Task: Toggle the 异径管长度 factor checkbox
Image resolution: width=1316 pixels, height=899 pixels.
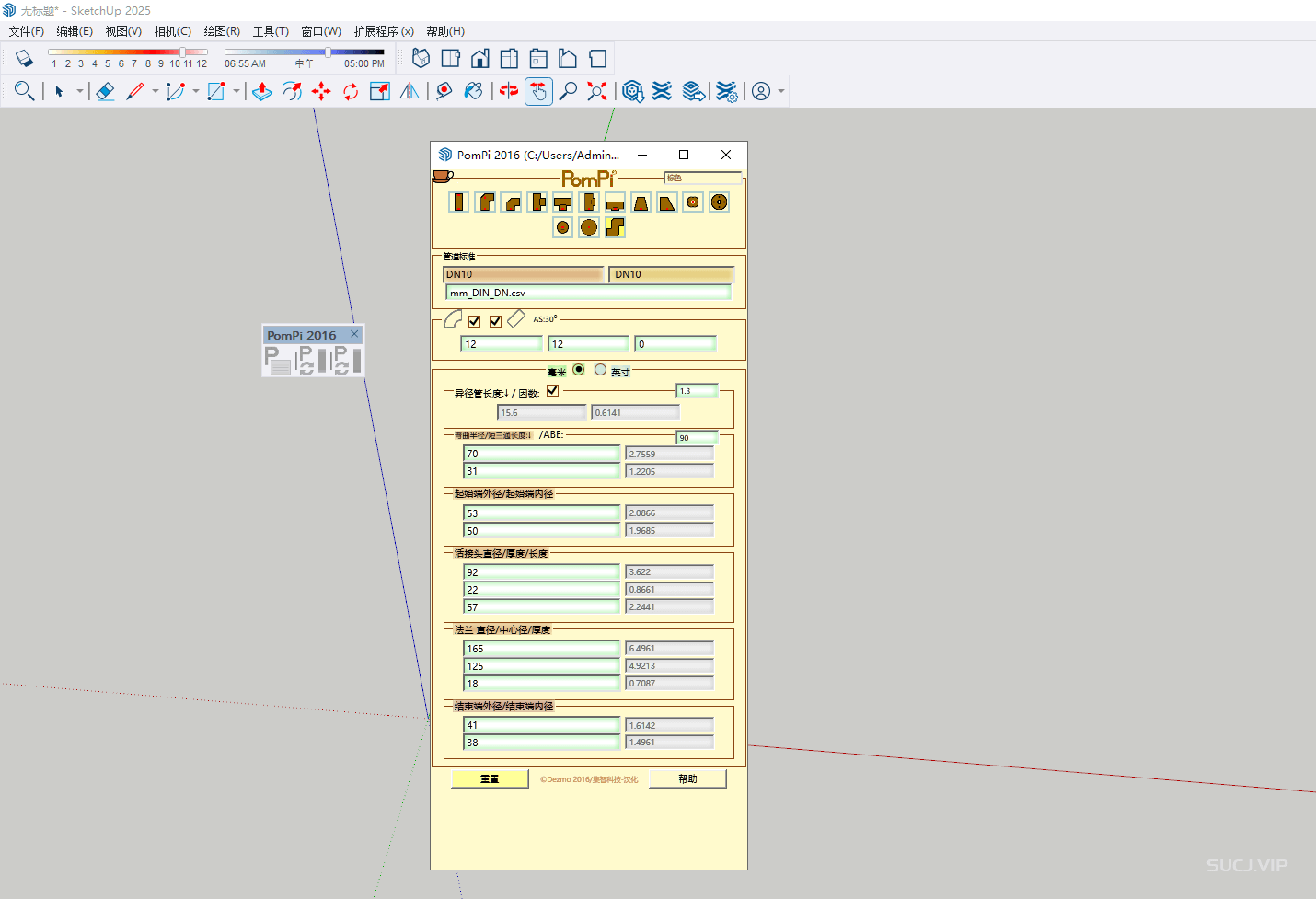Action: [552, 391]
